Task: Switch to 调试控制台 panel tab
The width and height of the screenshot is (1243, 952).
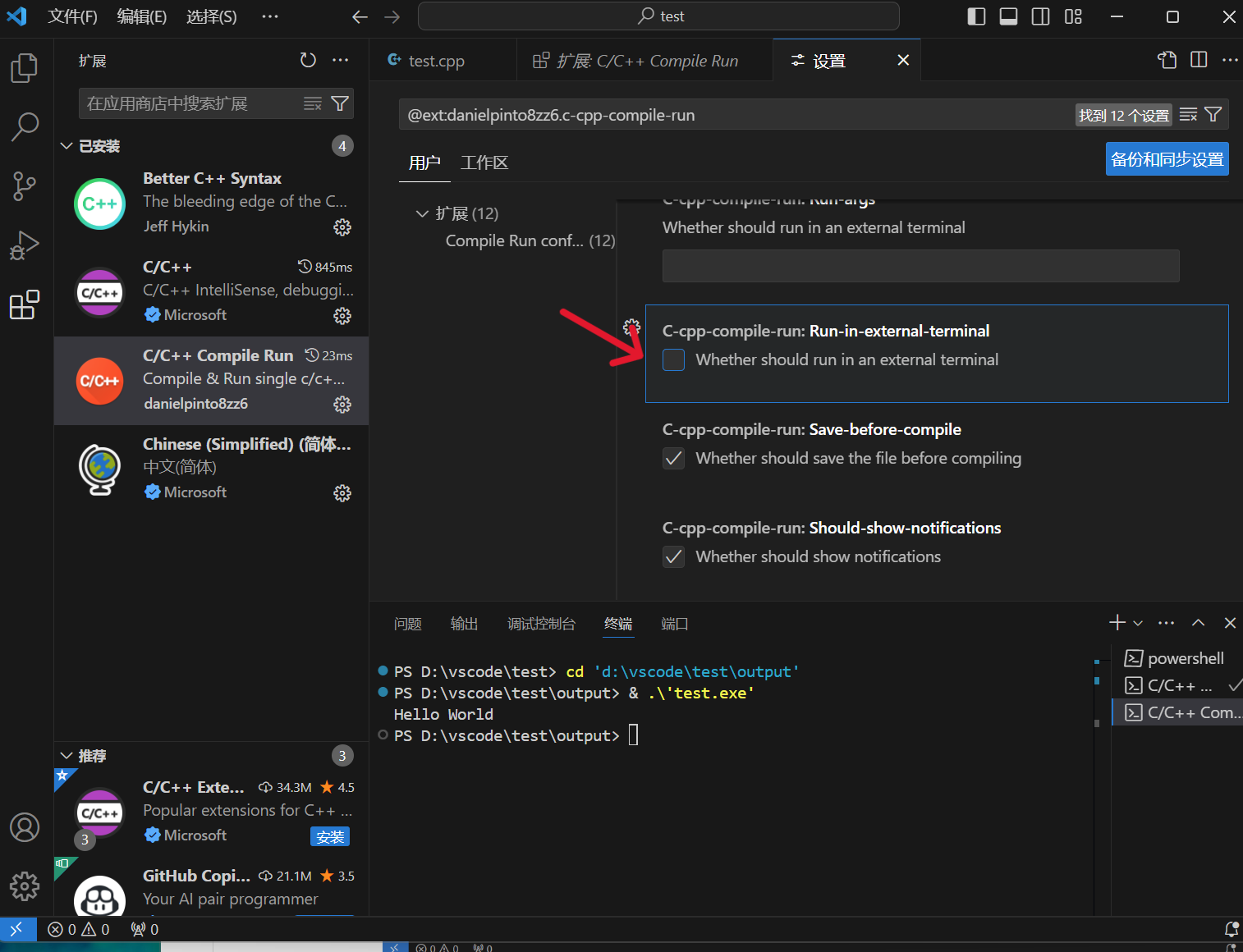Action: pos(541,624)
